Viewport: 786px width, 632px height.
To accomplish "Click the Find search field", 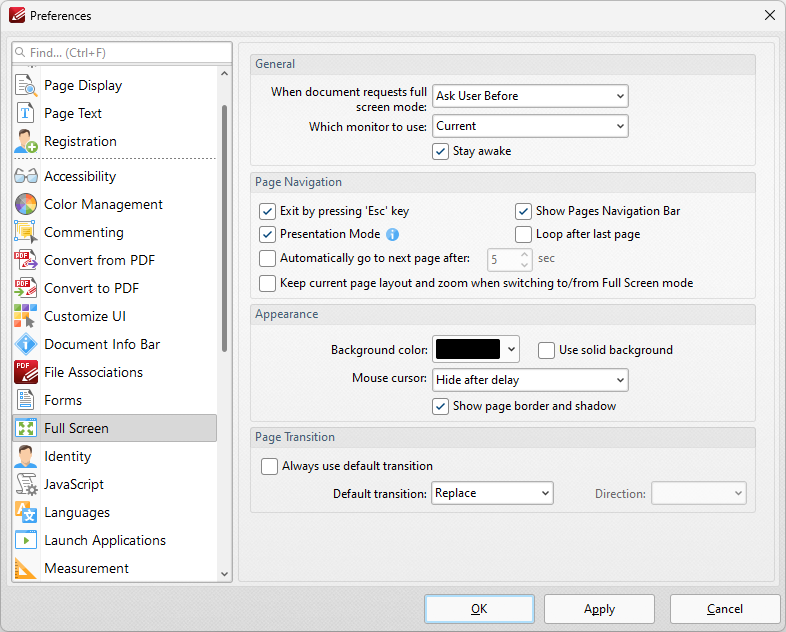I will 122,52.
